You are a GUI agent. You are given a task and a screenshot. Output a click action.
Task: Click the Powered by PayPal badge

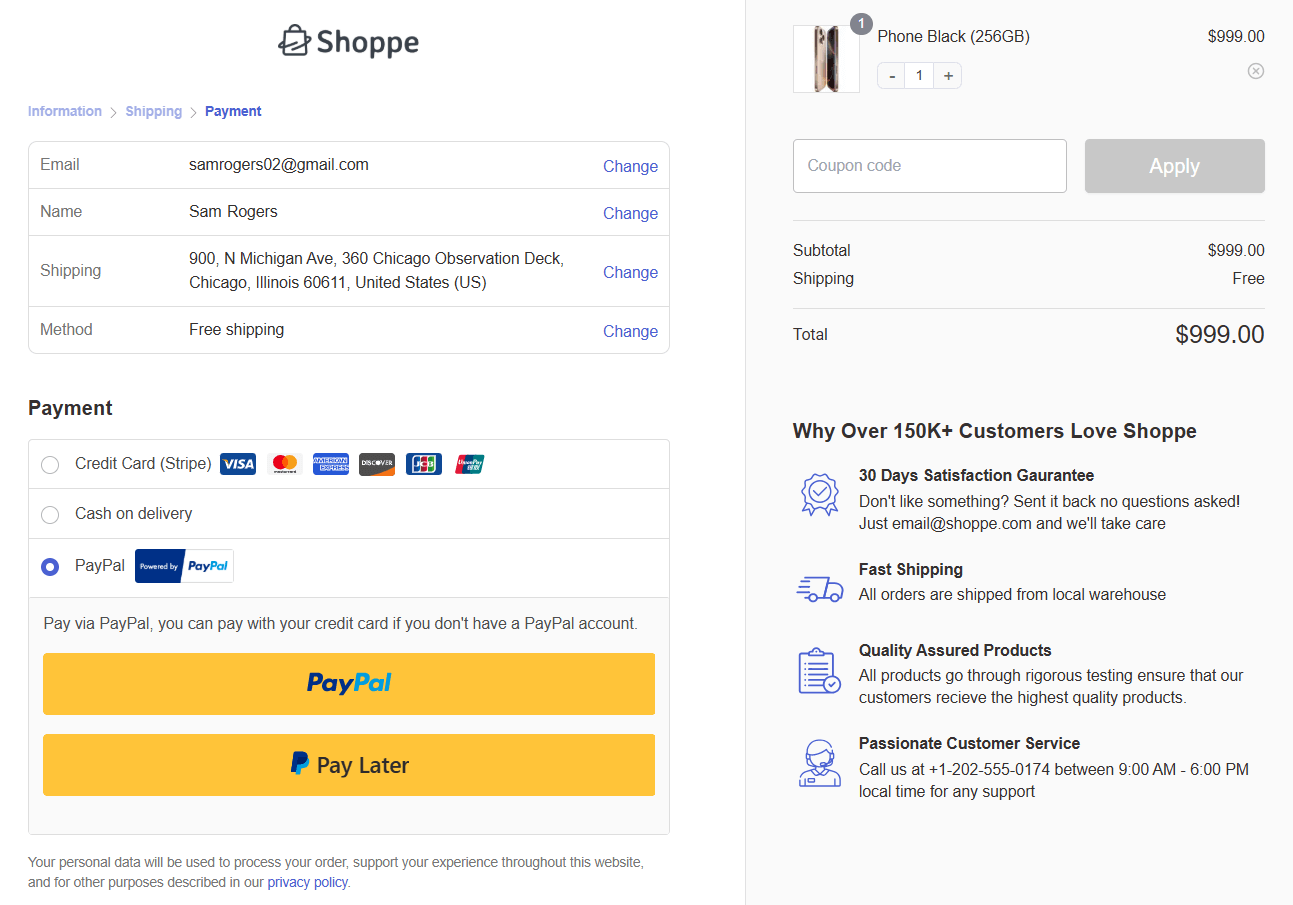(184, 565)
